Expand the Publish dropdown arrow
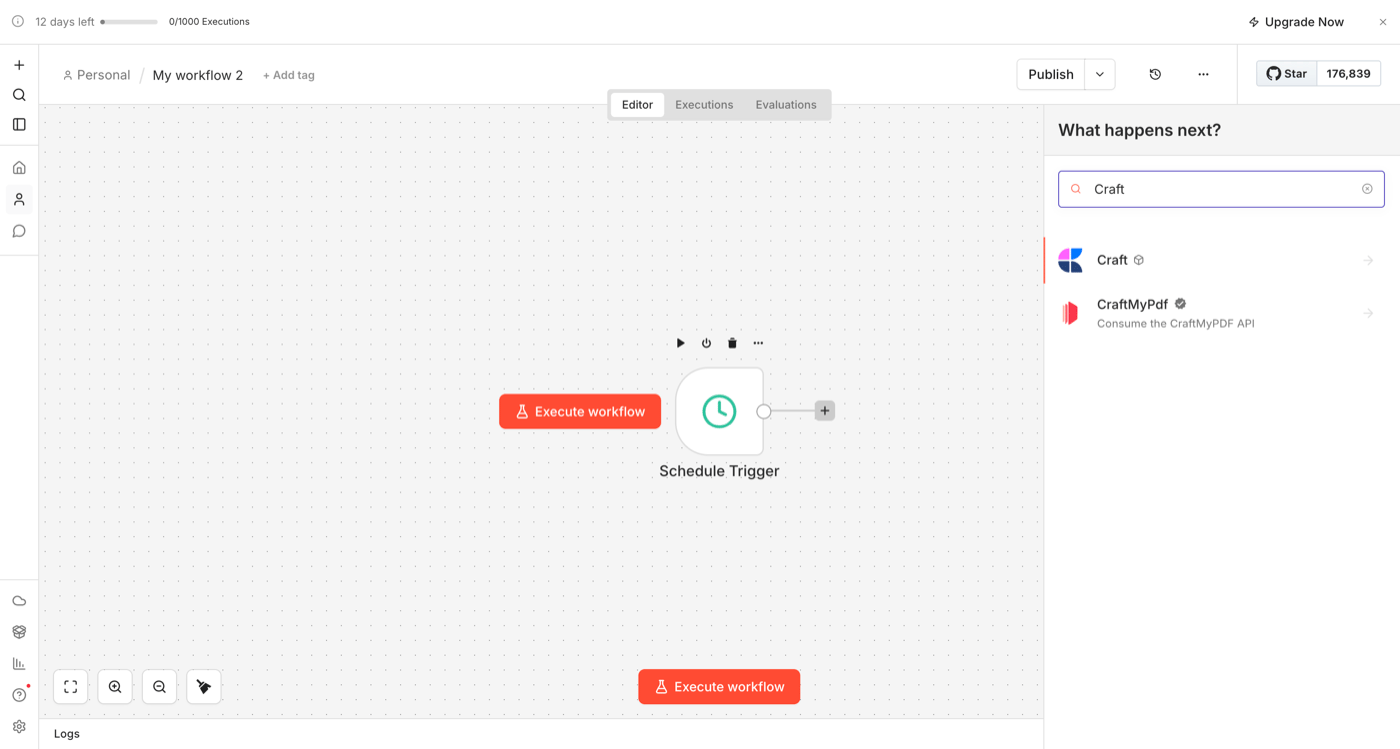The height and width of the screenshot is (749, 1400). pos(1100,74)
